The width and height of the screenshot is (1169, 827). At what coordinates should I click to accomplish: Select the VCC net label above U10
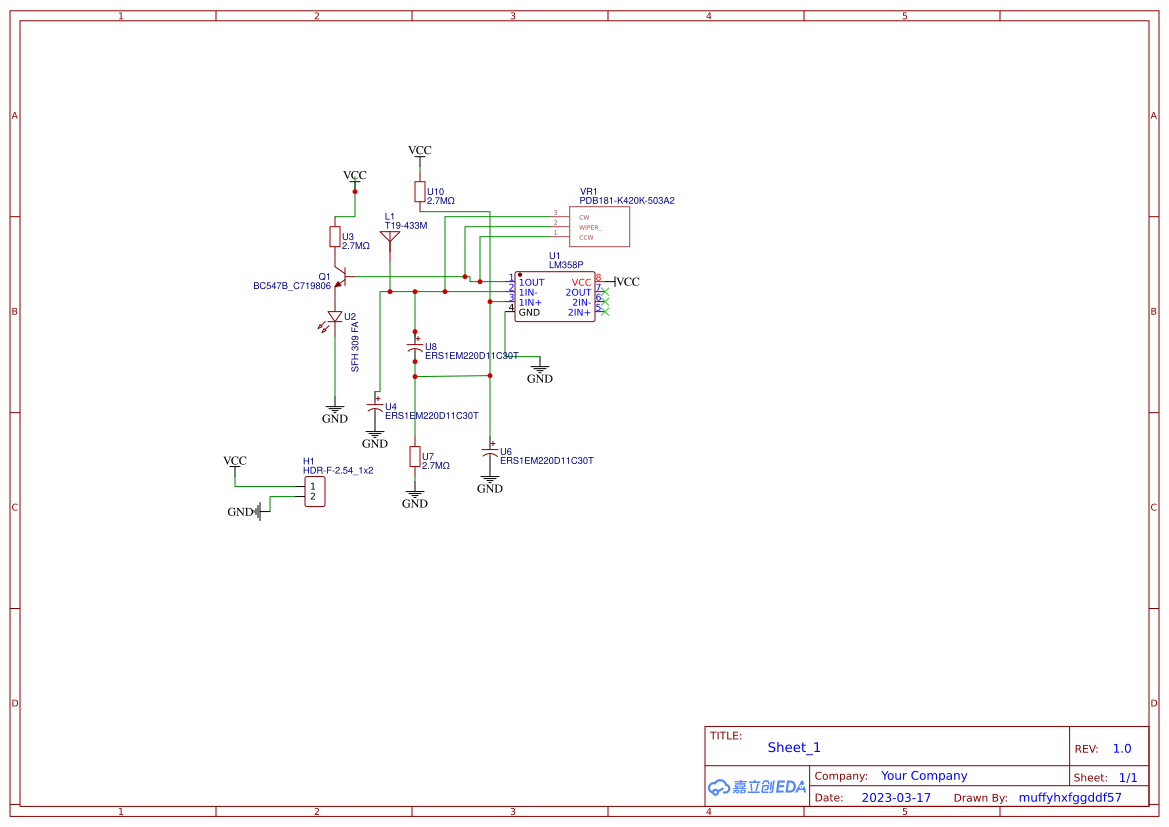[x=419, y=151]
